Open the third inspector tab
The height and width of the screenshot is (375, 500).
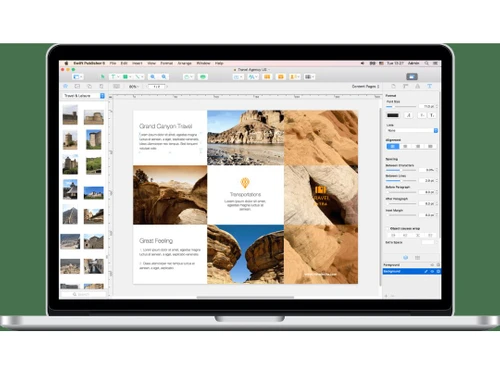(x=417, y=86)
